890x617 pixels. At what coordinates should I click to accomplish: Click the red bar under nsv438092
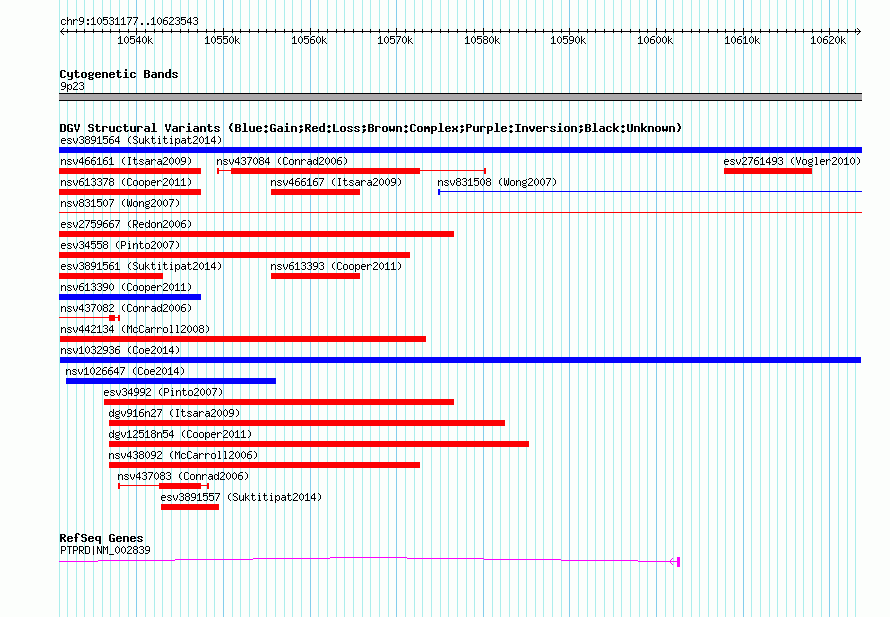[x=265, y=465]
